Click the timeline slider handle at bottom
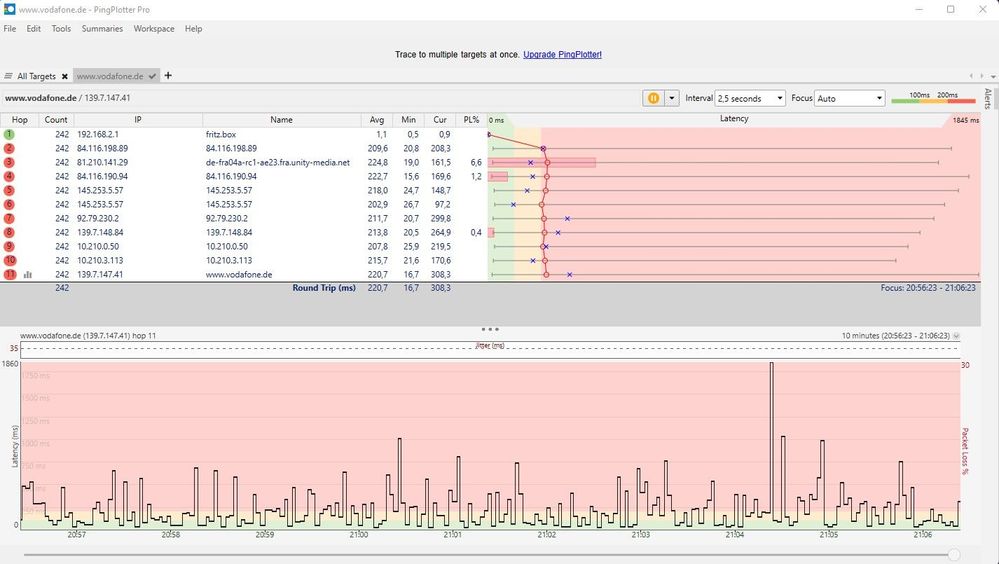Viewport: 999px width, 564px height. [954, 555]
